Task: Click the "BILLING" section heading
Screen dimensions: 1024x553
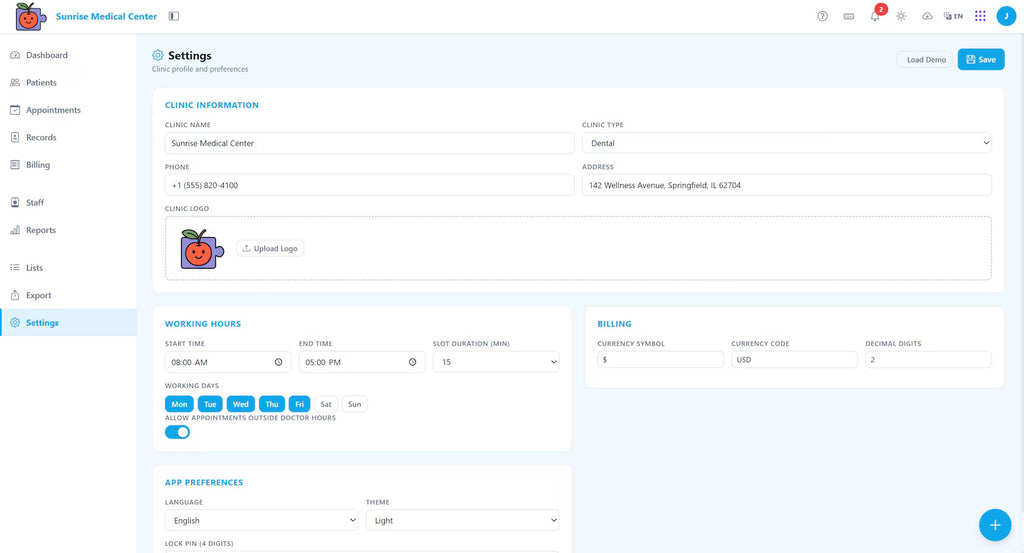Action: click(x=615, y=324)
